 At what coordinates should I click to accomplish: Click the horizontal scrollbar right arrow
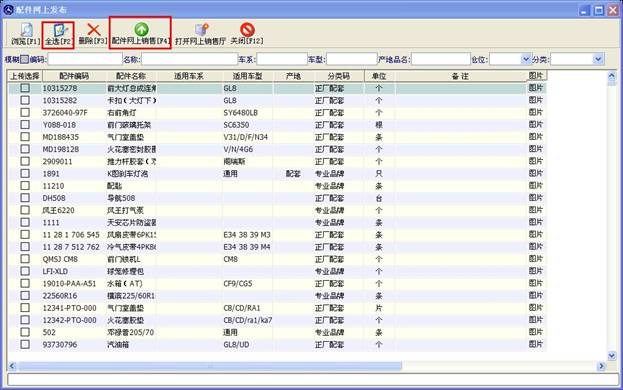[601, 366]
